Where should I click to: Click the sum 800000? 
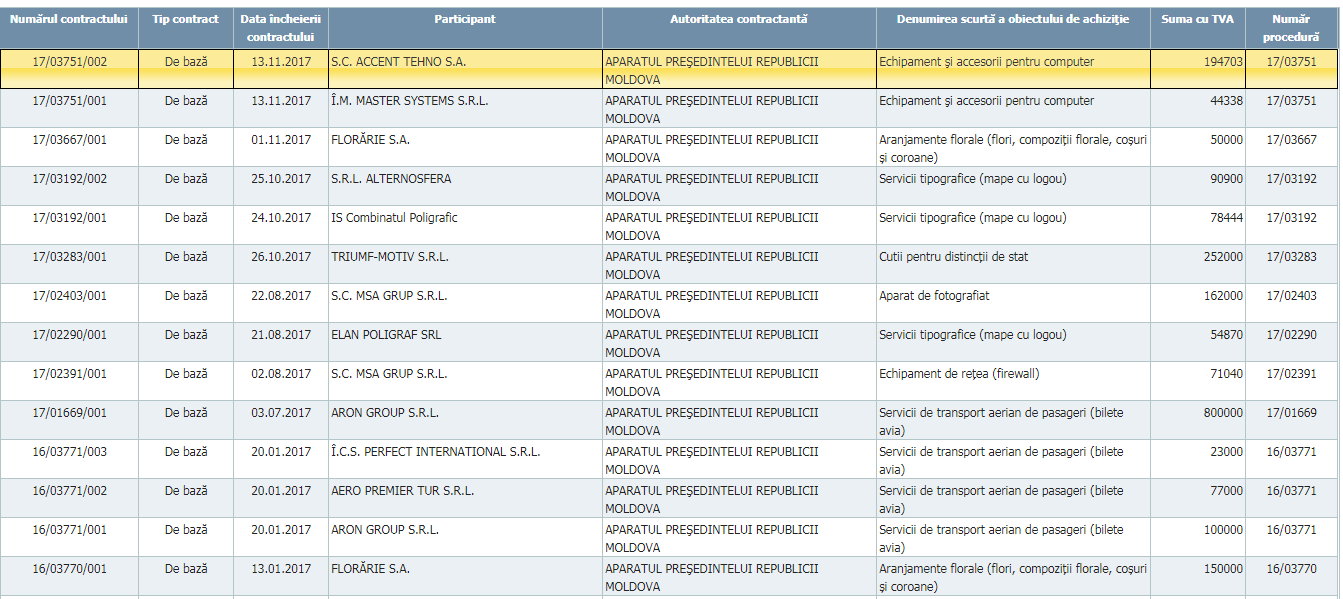pyautogui.click(x=1224, y=413)
